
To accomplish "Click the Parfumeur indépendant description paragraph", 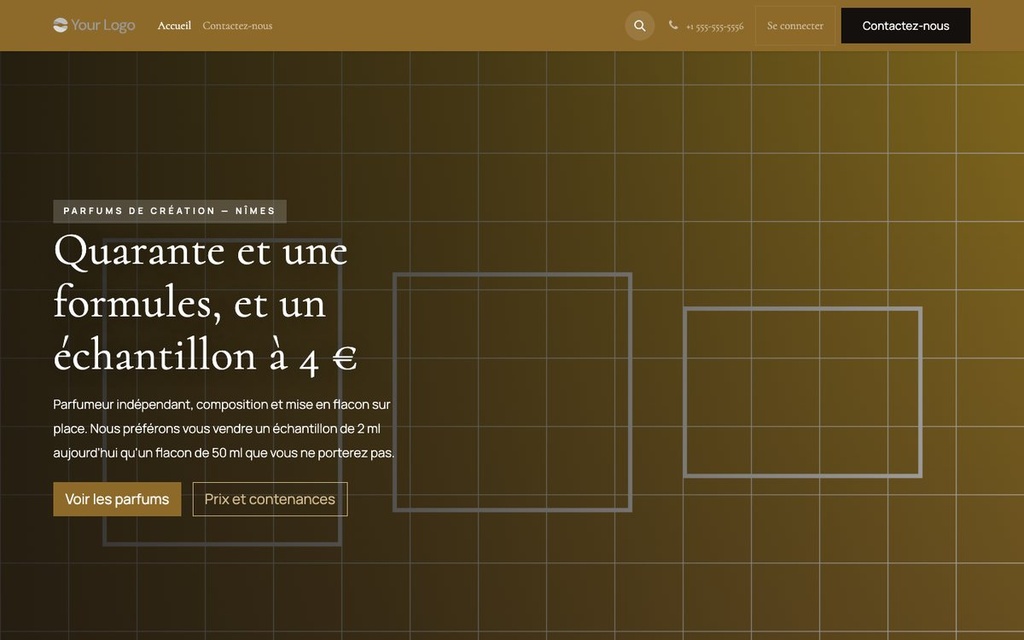I will [x=224, y=428].
